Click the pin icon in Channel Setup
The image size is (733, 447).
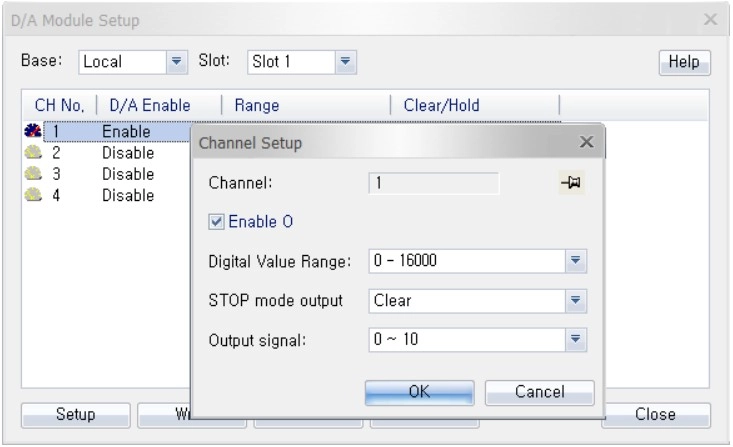click(x=572, y=182)
